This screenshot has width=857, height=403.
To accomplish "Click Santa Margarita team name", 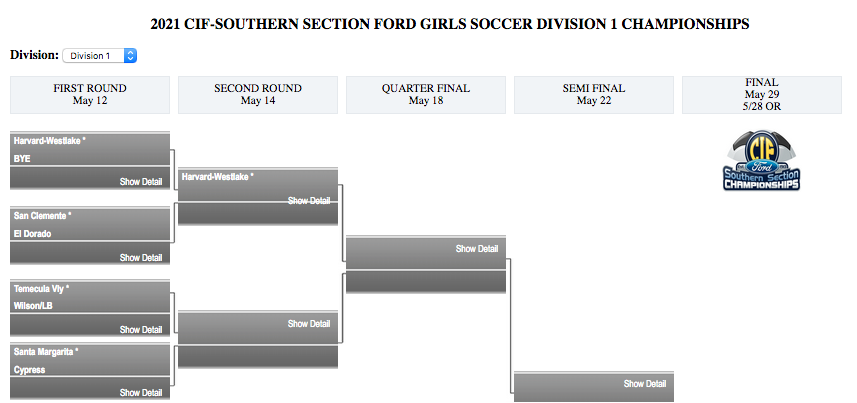I will [45, 352].
